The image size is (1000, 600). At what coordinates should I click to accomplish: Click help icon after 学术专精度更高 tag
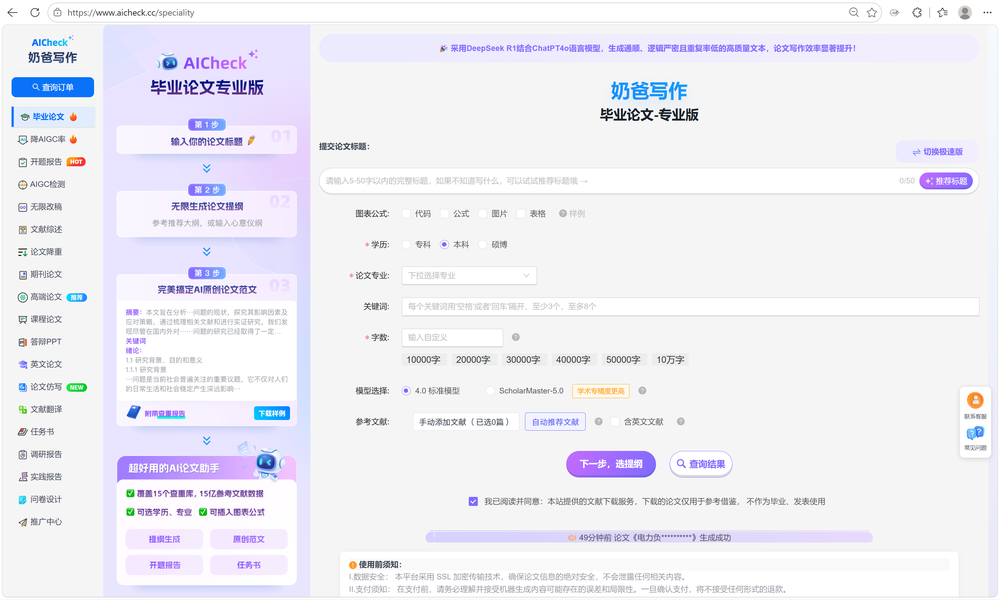642,390
